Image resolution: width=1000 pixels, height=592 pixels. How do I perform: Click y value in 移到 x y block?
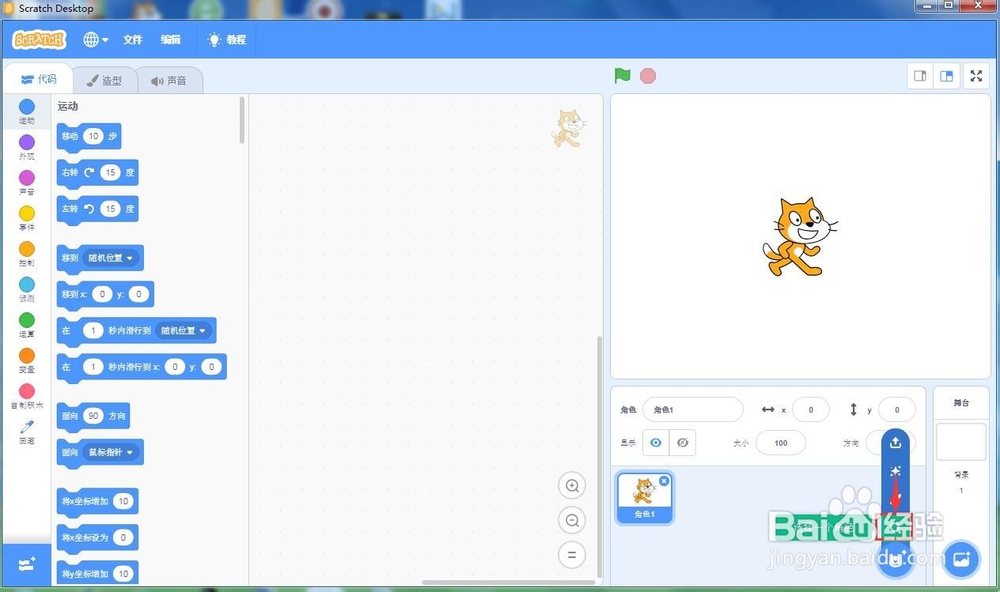point(138,294)
